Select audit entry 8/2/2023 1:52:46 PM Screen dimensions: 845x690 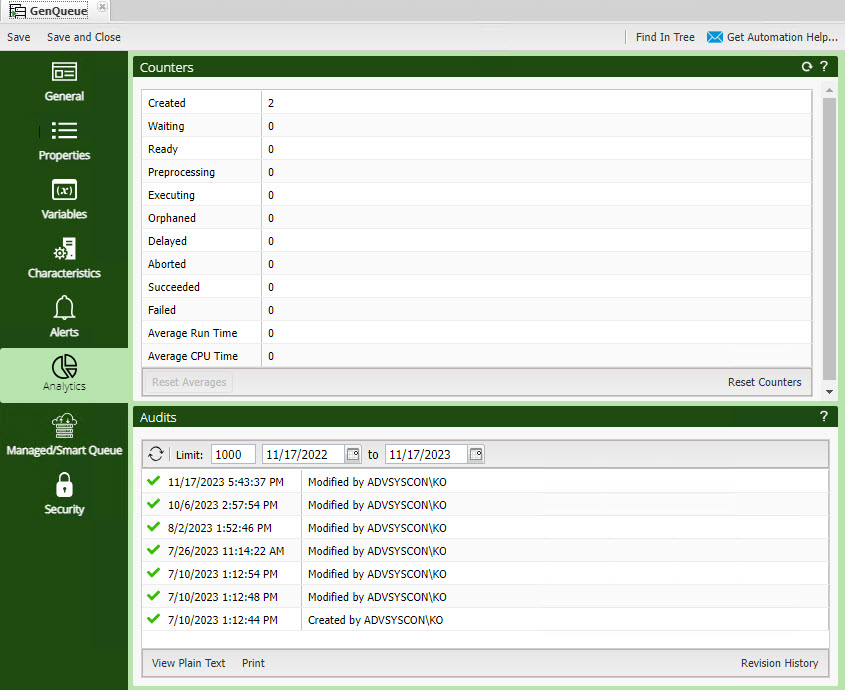click(x=485, y=528)
